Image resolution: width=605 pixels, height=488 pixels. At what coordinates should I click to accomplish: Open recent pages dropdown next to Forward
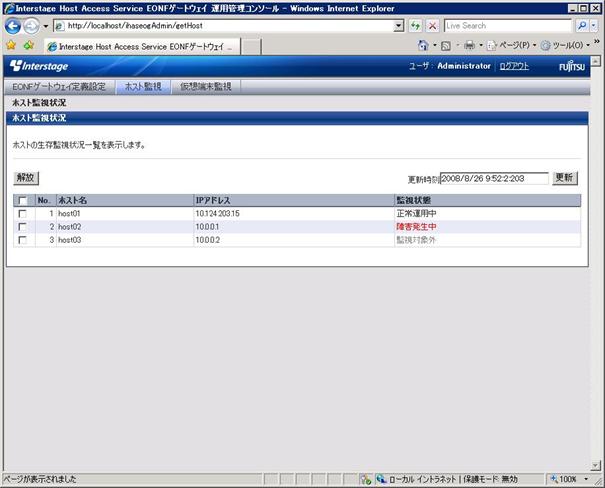tap(46, 26)
